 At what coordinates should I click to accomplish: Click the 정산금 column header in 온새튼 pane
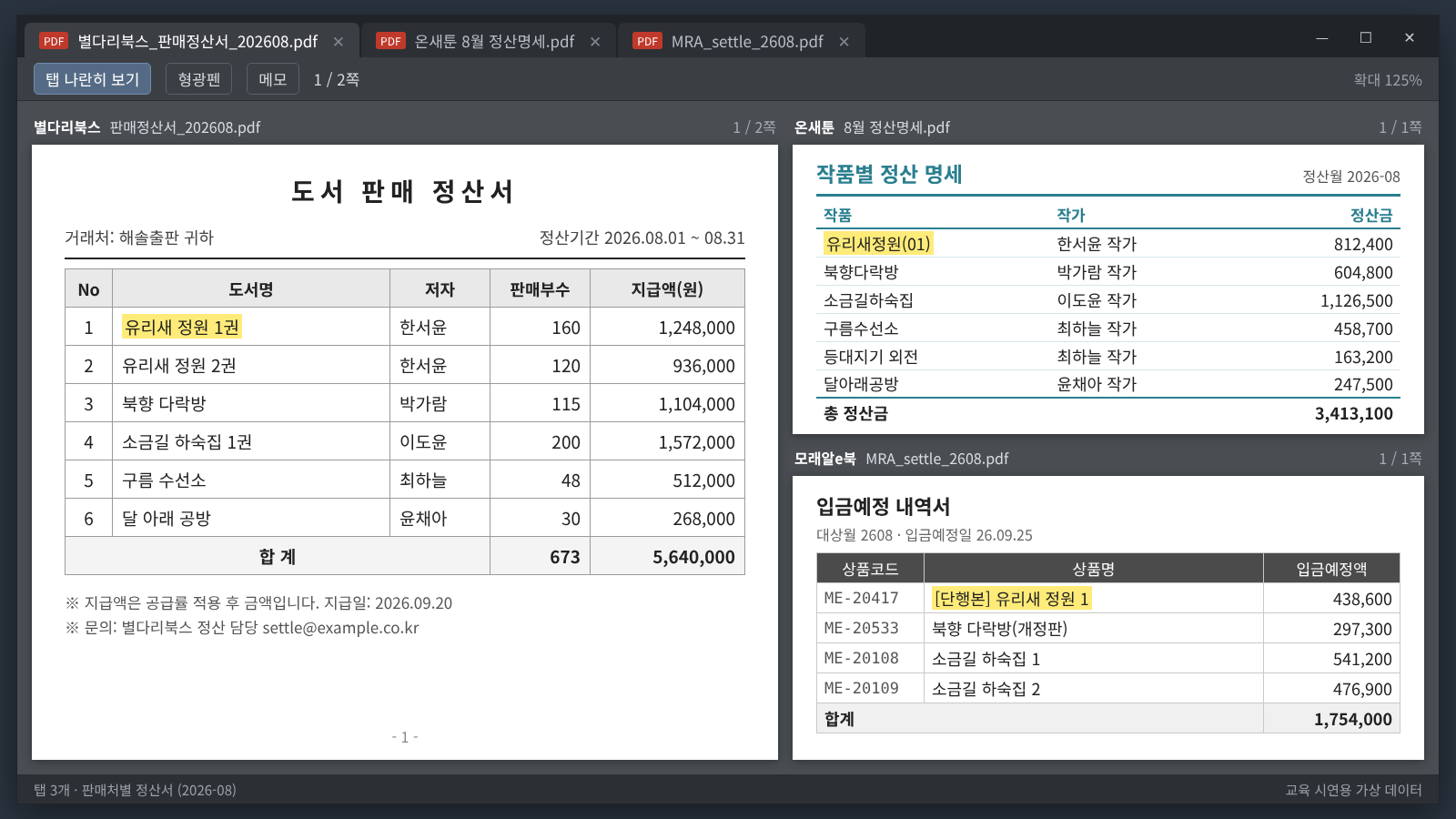coord(1371,216)
